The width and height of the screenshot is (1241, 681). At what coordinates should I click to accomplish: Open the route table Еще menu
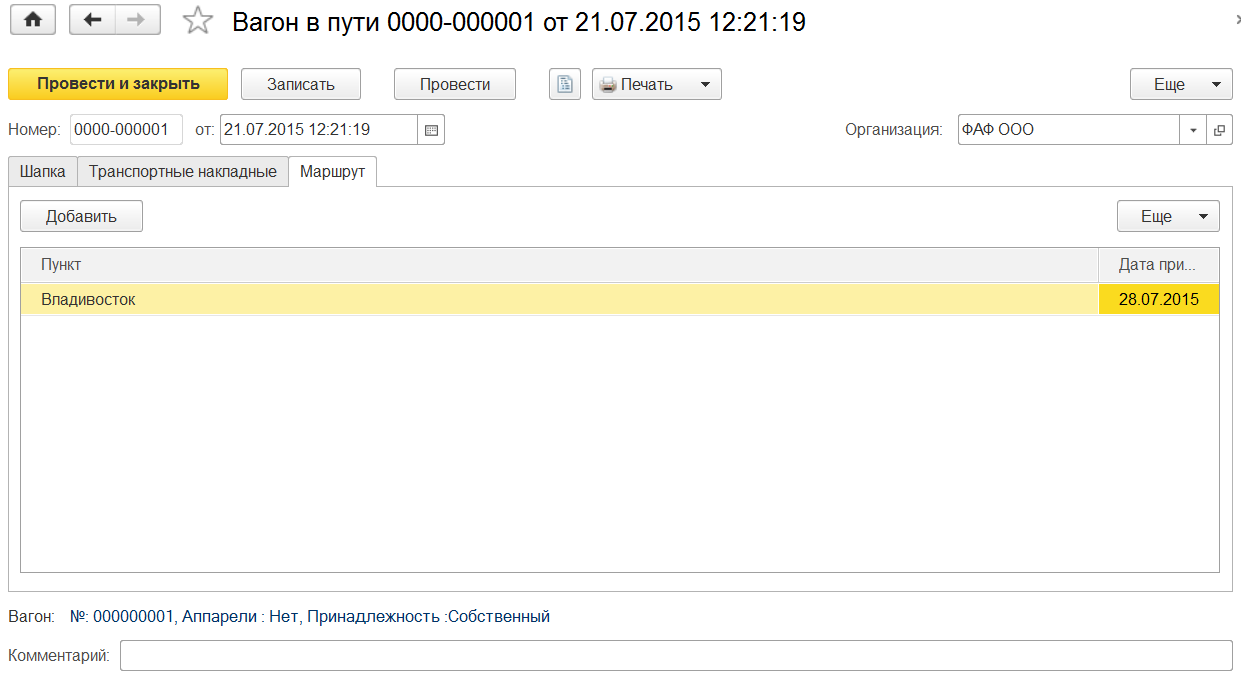click(1168, 216)
